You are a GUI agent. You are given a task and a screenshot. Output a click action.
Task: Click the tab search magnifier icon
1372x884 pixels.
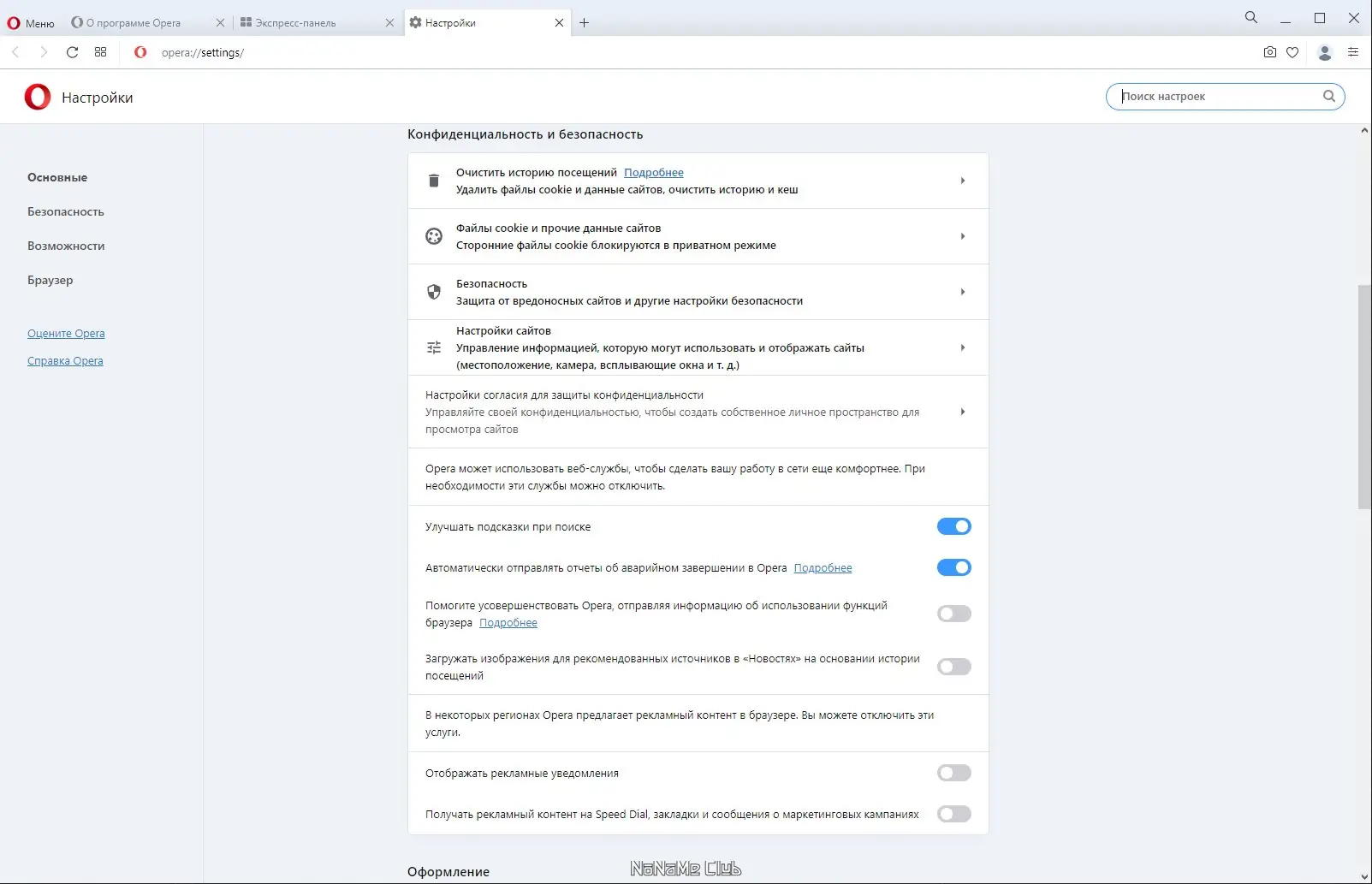[x=1251, y=17]
